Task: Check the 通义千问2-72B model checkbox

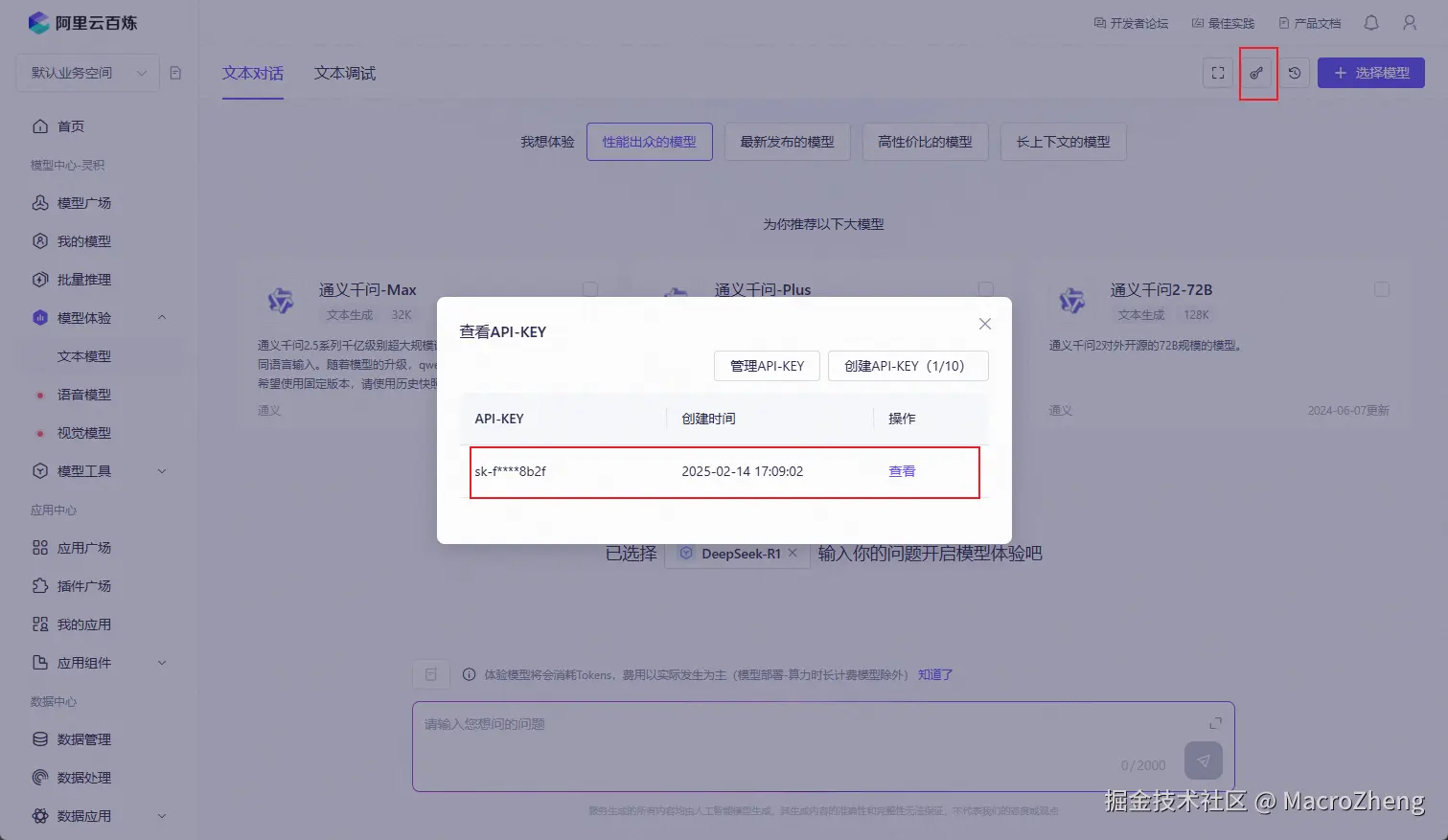Action: click(1382, 289)
